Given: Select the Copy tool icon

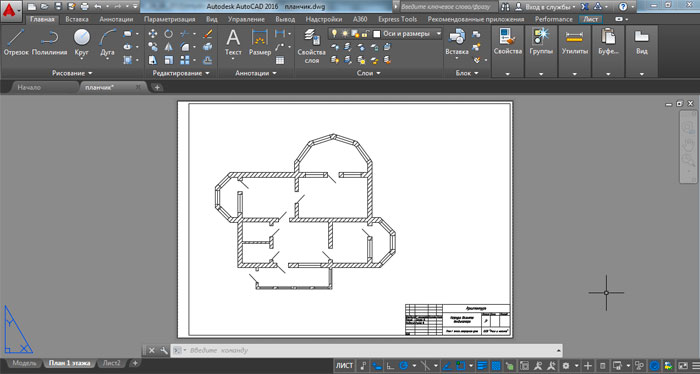Looking at the screenshot, I should pos(153,46).
